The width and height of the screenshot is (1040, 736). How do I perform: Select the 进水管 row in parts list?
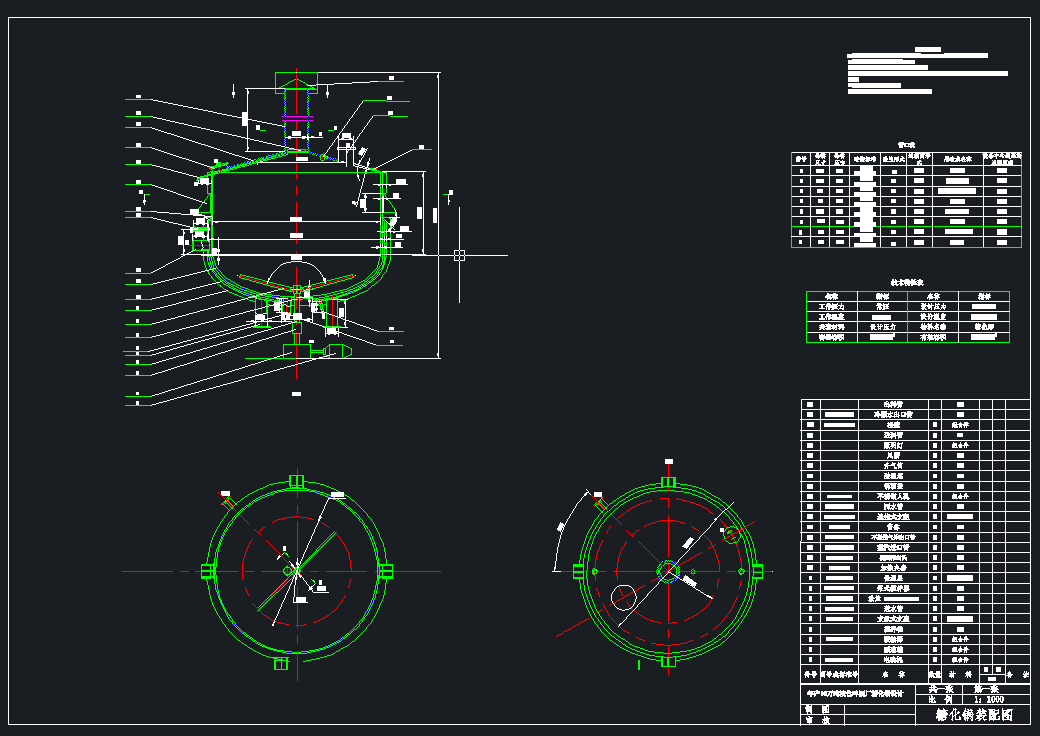pyautogui.click(x=915, y=609)
